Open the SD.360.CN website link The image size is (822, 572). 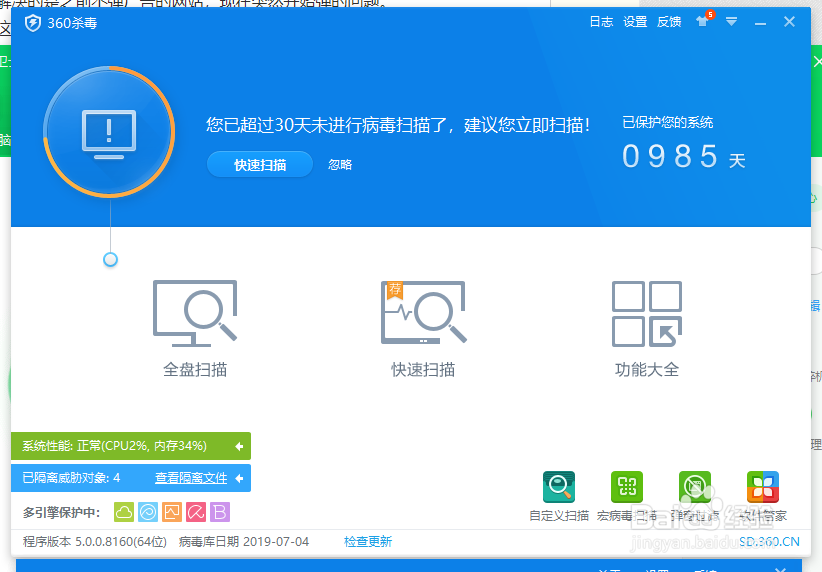click(769, 542)
